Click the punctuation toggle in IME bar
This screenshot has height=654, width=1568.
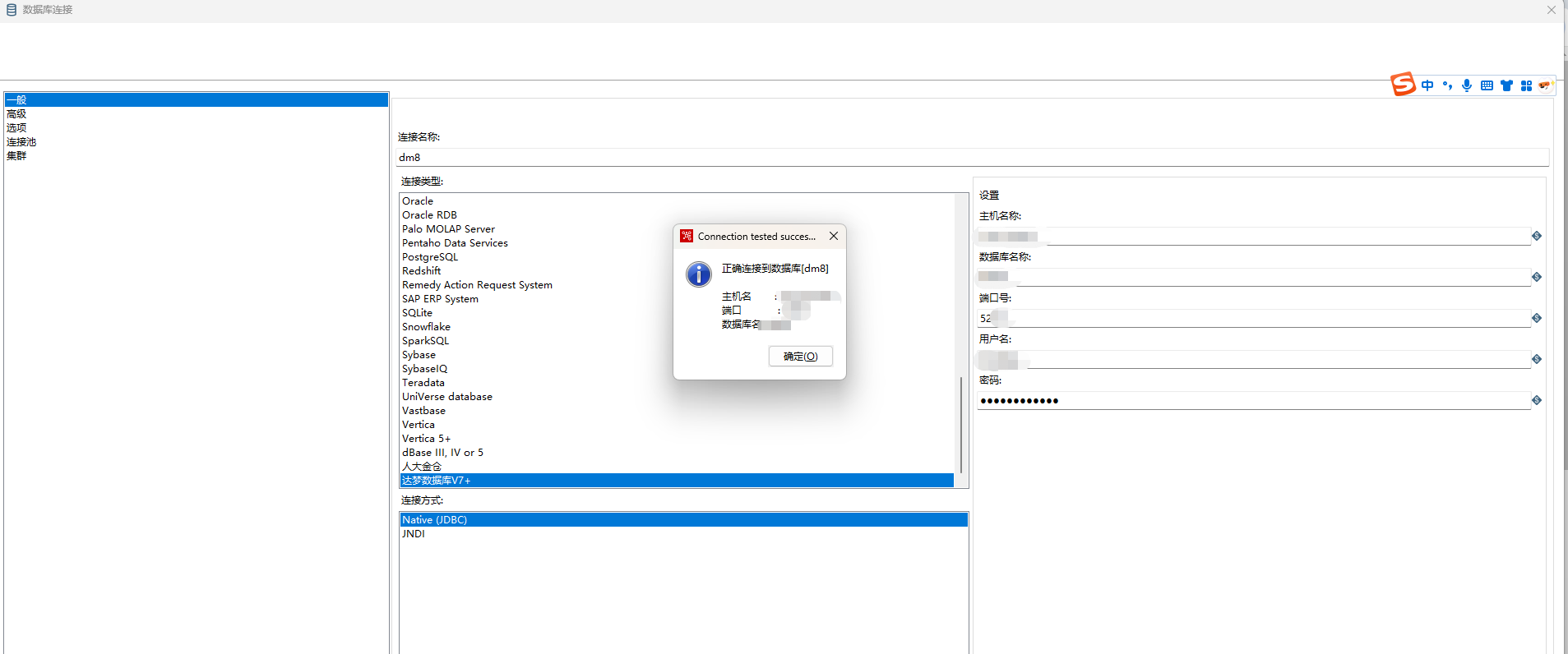tap(1447, 85)
